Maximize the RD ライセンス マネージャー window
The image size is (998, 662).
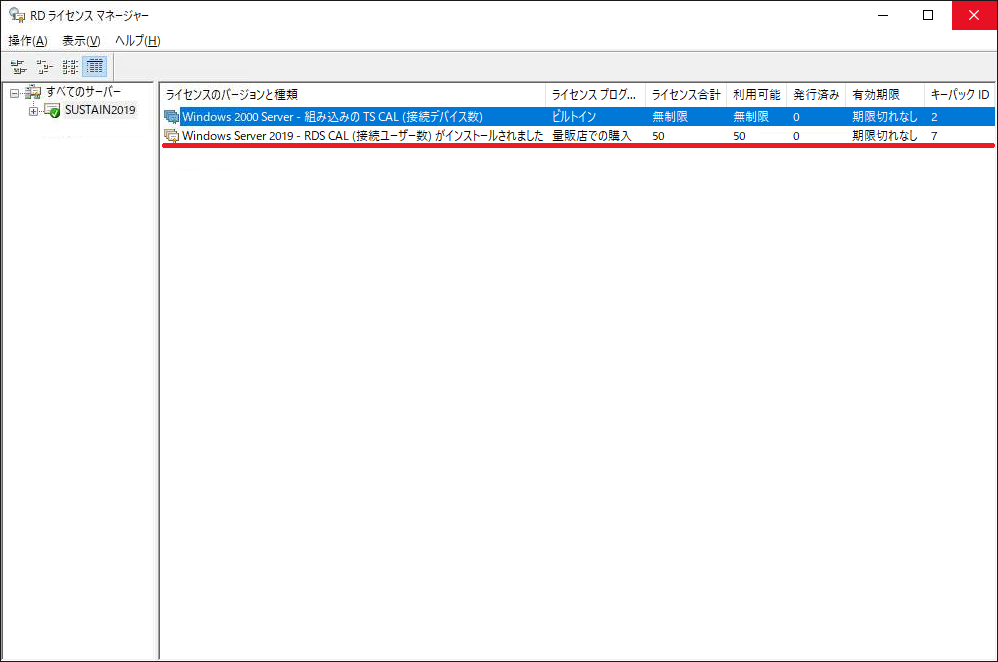click(x=928, y=15)
